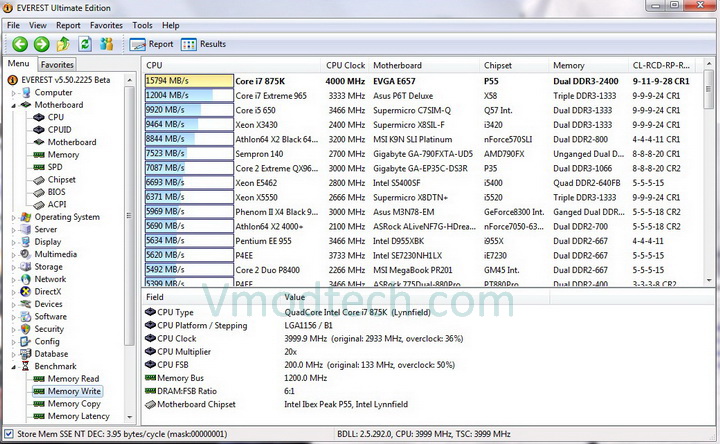Click the Display monitor icon
Image resolution: width=720 pixels, height=444 pixels.
coord(26,242)
